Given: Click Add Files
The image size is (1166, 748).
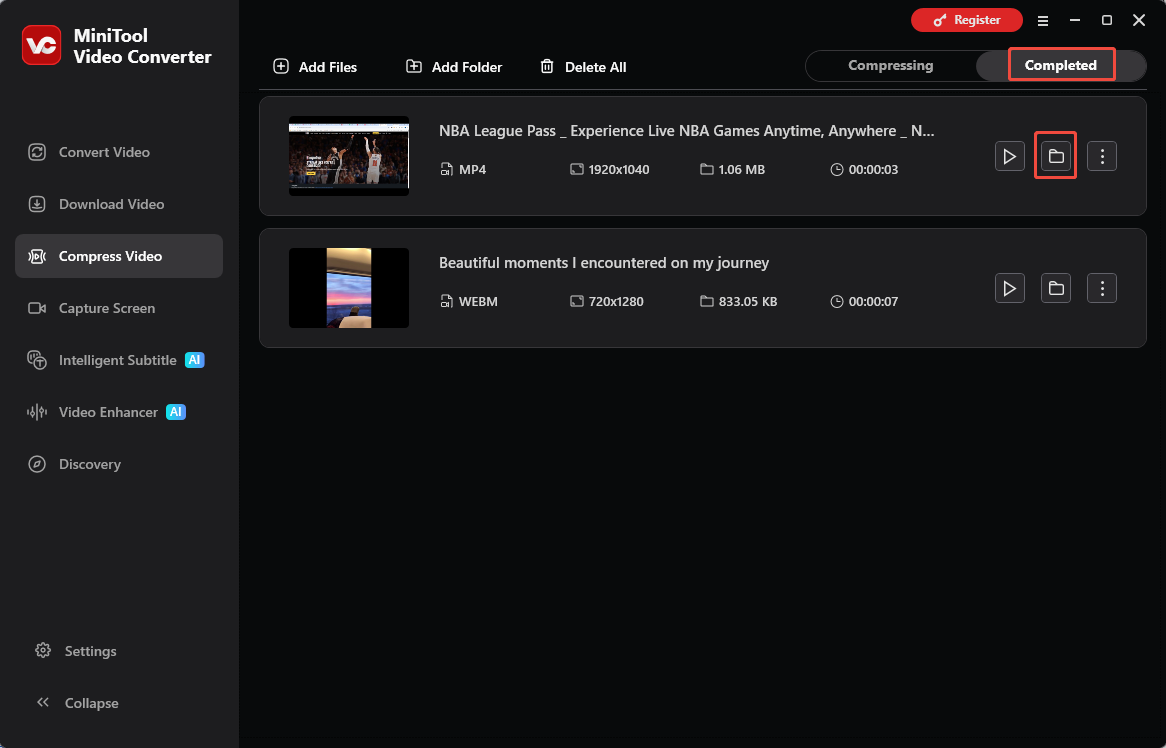Looking at the screenshot, I should point(315,67).
